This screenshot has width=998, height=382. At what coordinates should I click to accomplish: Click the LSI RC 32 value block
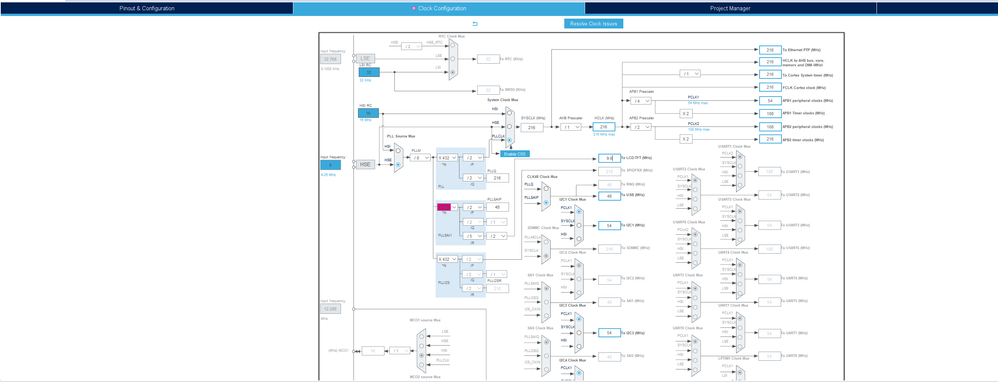pyautogui.click(x=369, y=72)
